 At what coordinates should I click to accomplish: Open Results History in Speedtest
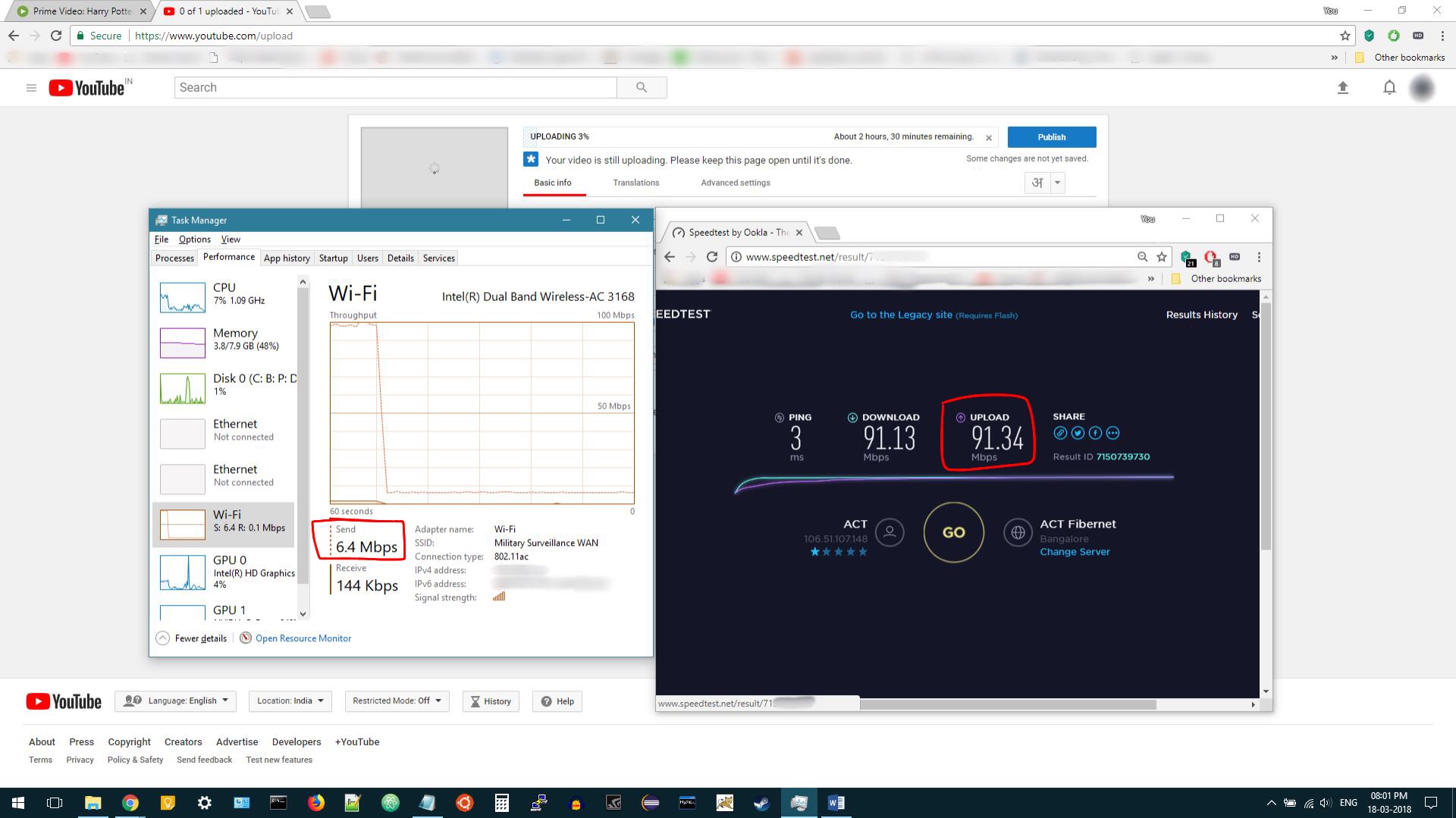[1202, 315]
